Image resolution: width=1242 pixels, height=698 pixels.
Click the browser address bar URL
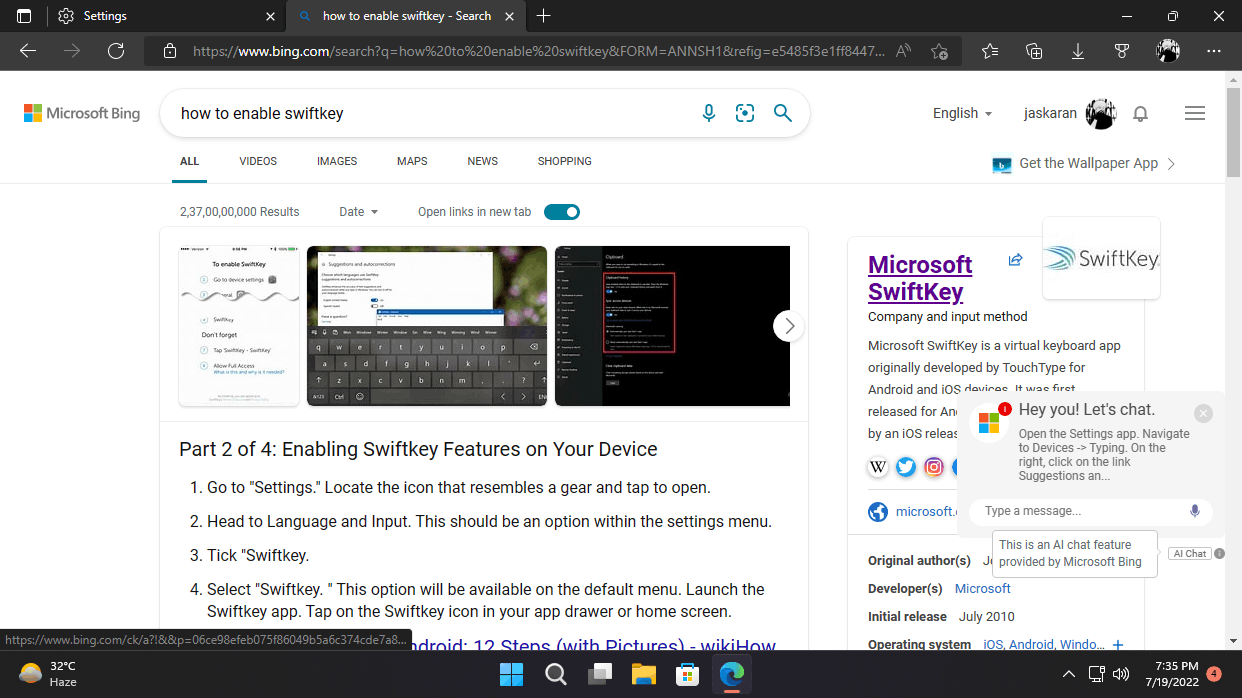click(538, 51)
